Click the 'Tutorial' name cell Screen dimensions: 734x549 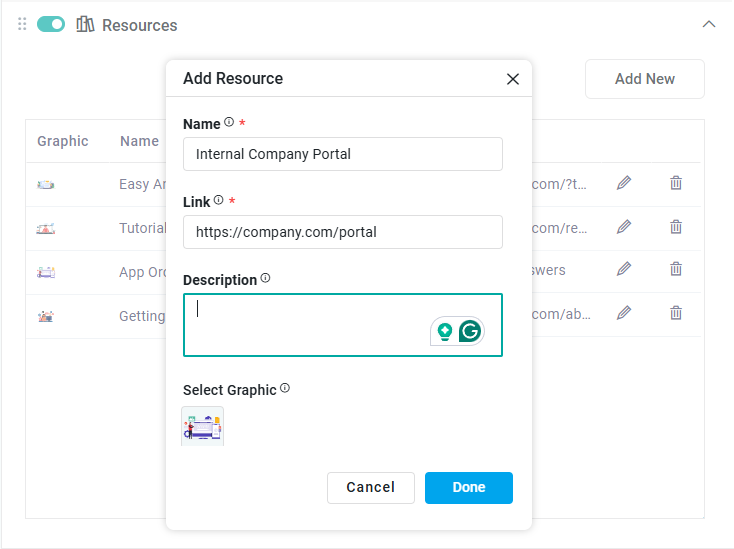click(x=143, y=228)
